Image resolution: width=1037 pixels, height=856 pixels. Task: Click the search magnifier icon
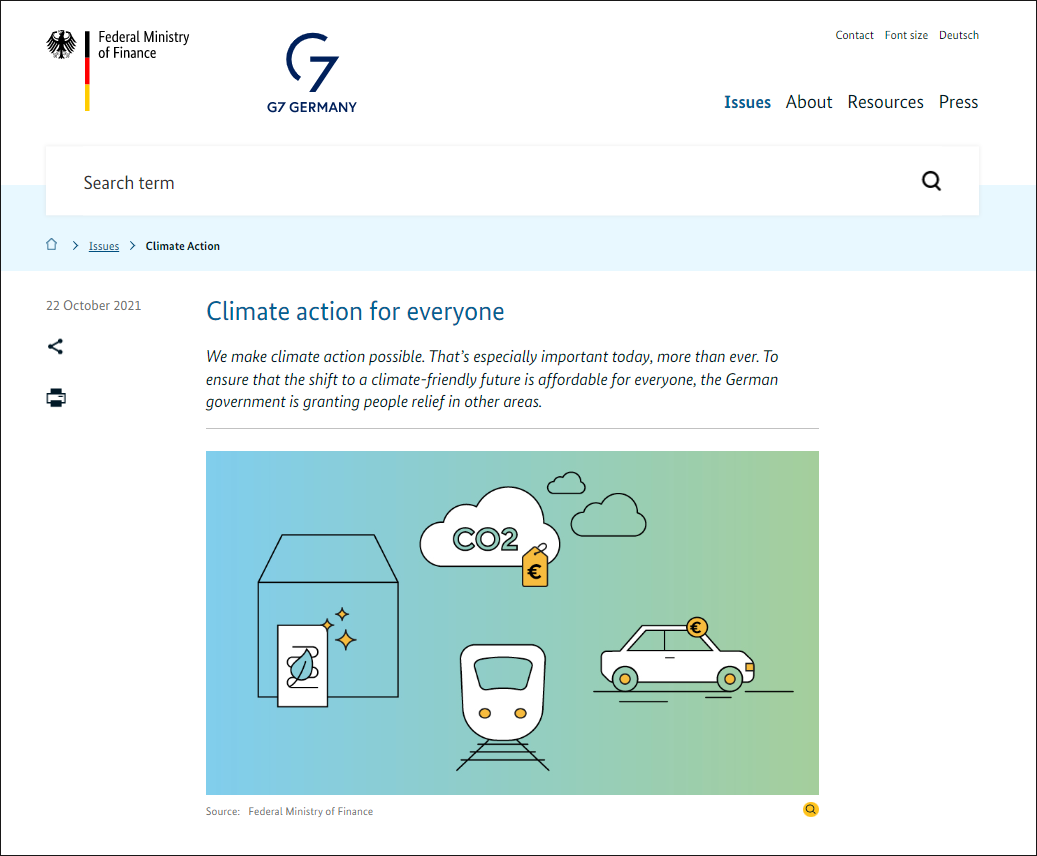click(x=931, y=181)
